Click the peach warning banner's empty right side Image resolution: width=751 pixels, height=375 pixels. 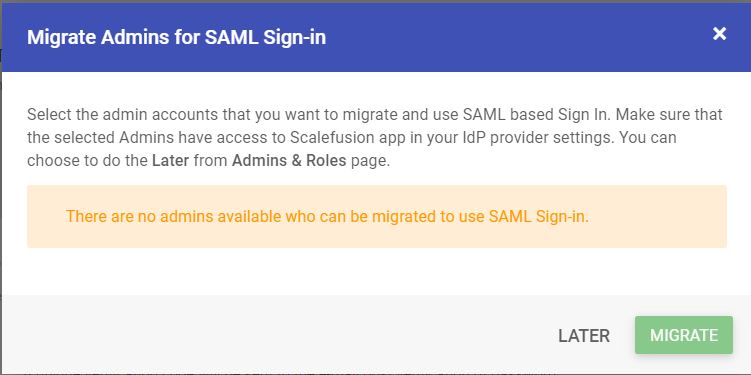661,216
